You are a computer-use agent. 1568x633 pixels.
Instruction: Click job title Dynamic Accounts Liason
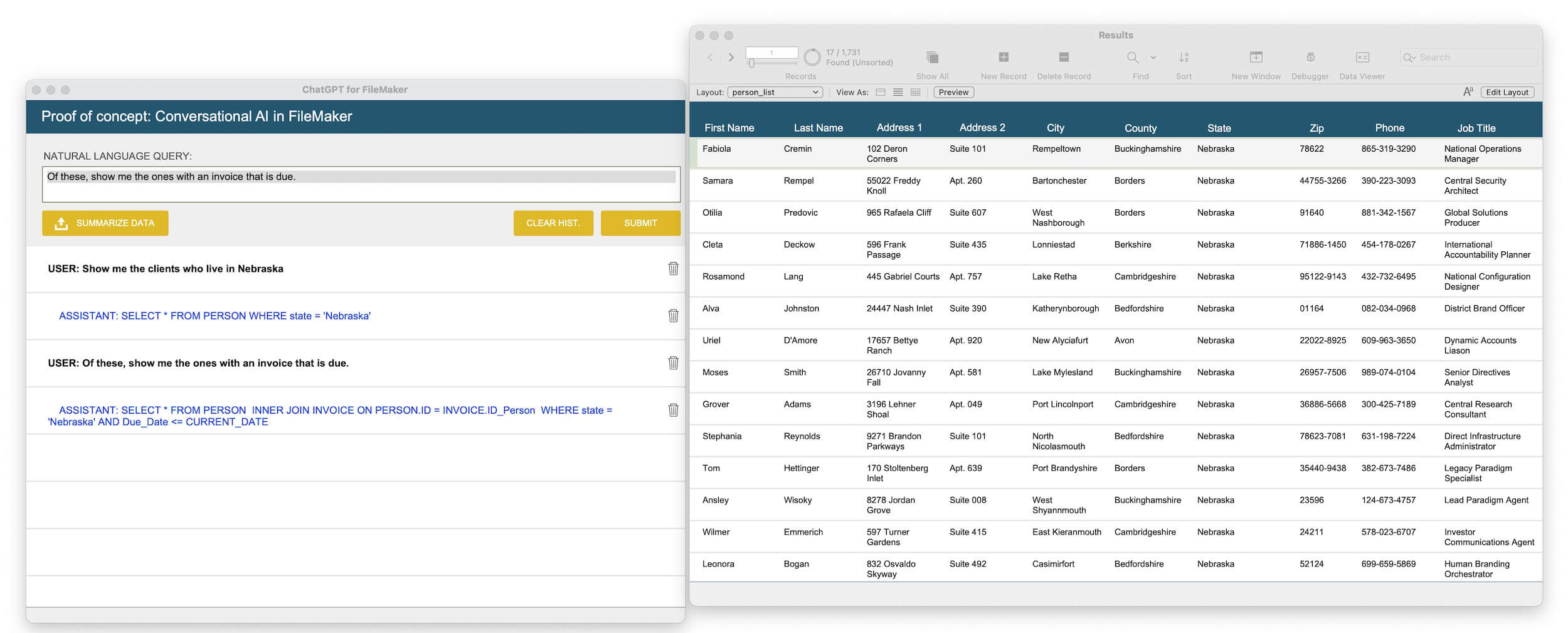pos(1480,345)
